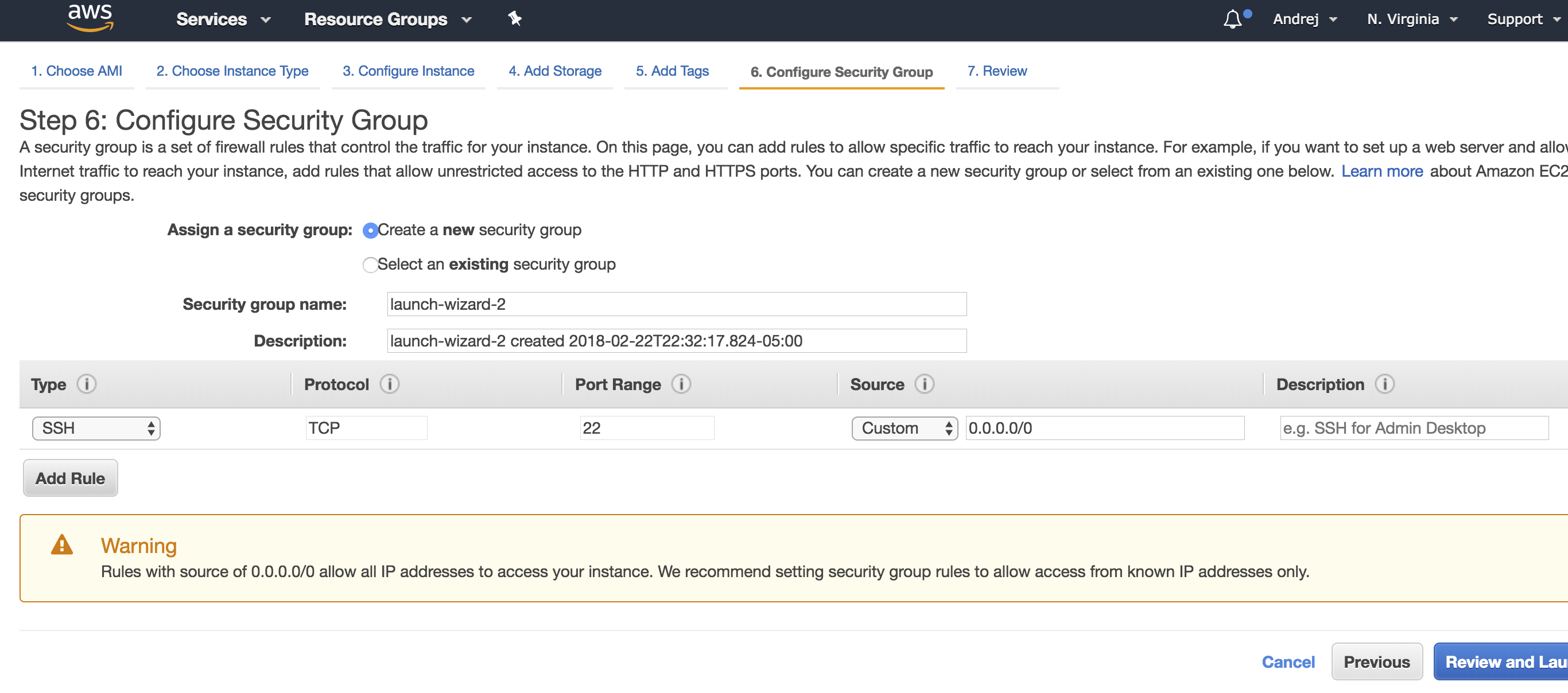Switch to 7. Review step tab
1568x693 pixels.
(996, 71)
